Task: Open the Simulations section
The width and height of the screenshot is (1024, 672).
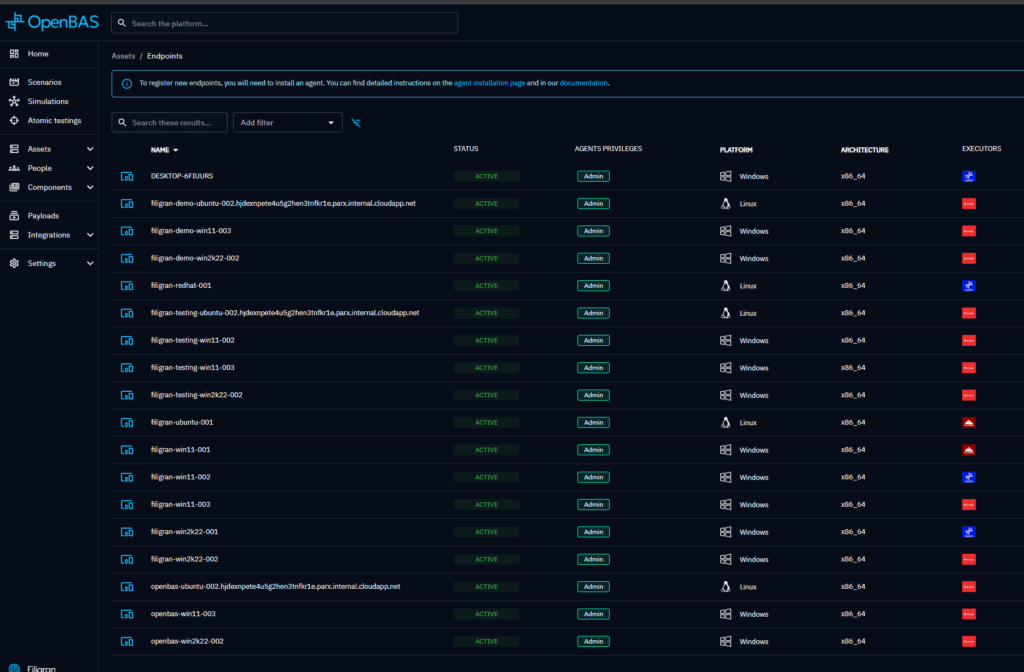Action: point(48,101)
